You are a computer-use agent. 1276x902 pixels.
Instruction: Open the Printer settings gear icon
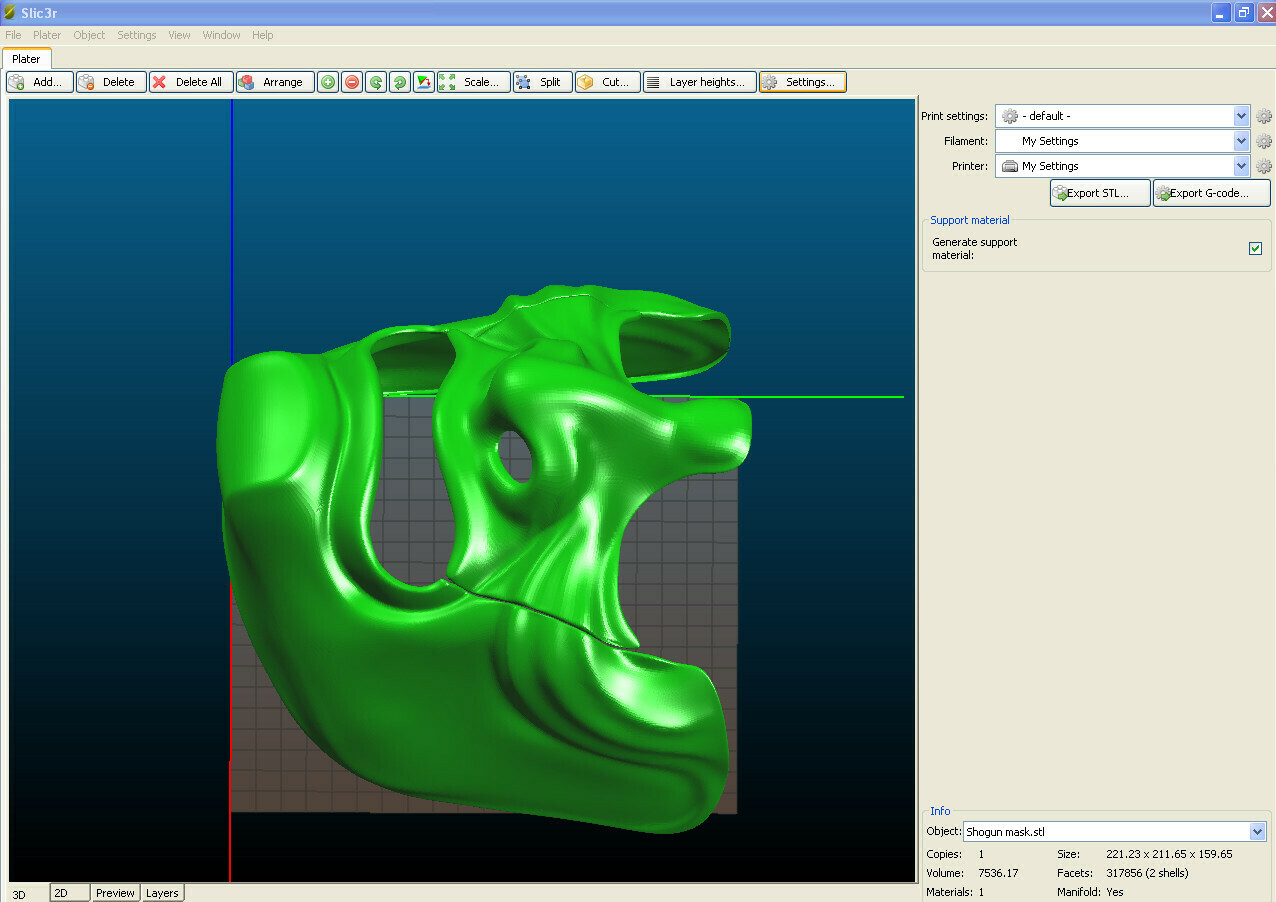pos(1263,166)
